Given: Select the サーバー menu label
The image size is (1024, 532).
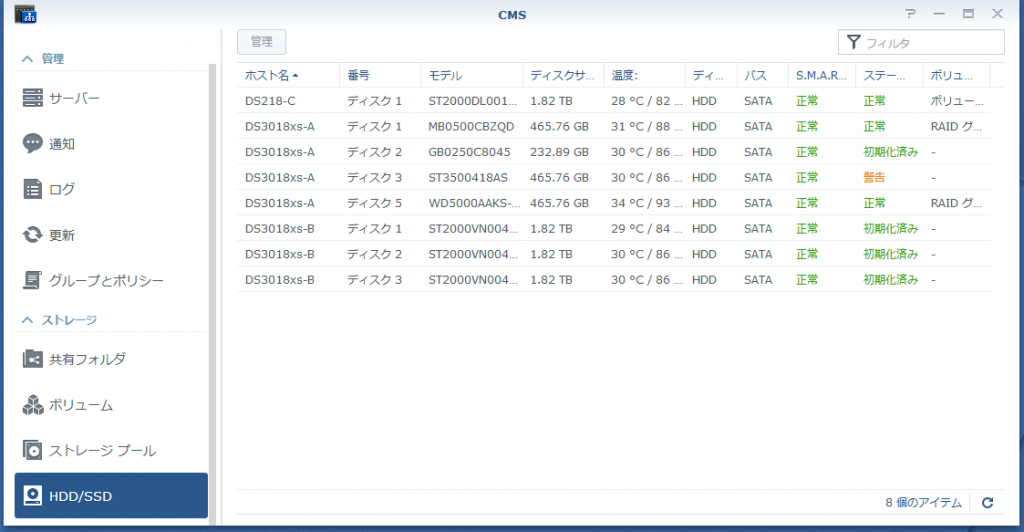Looking at the screenshot, I should coord(74,99).
